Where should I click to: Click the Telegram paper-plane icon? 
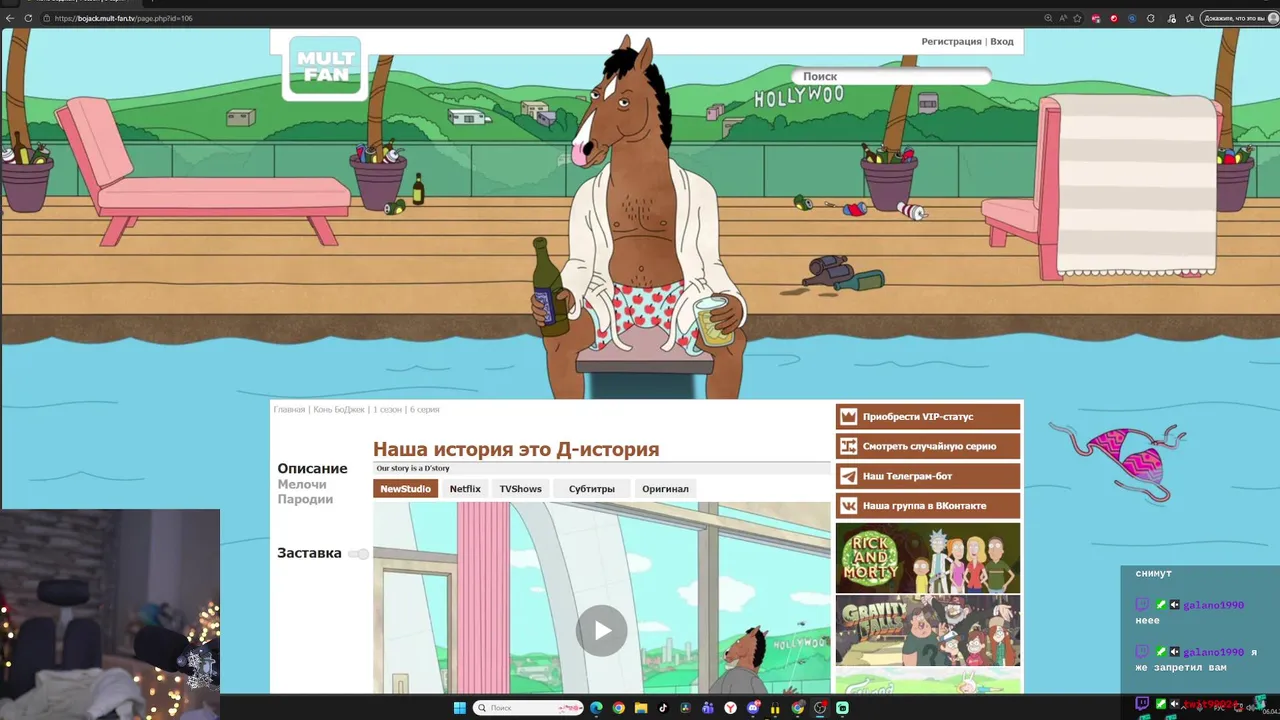click(849, 476)
